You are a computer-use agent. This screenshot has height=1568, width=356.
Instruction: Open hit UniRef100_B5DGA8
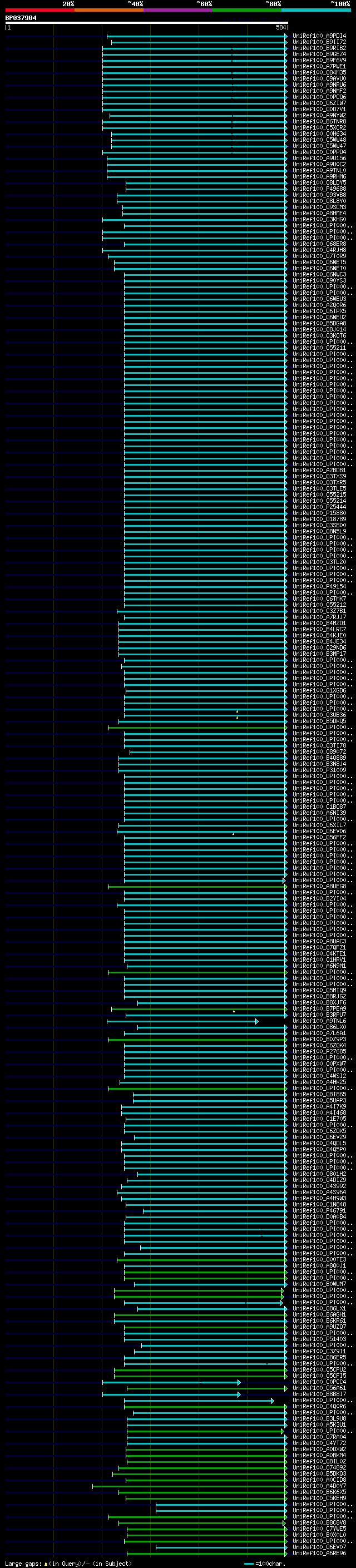pos(319,323)
